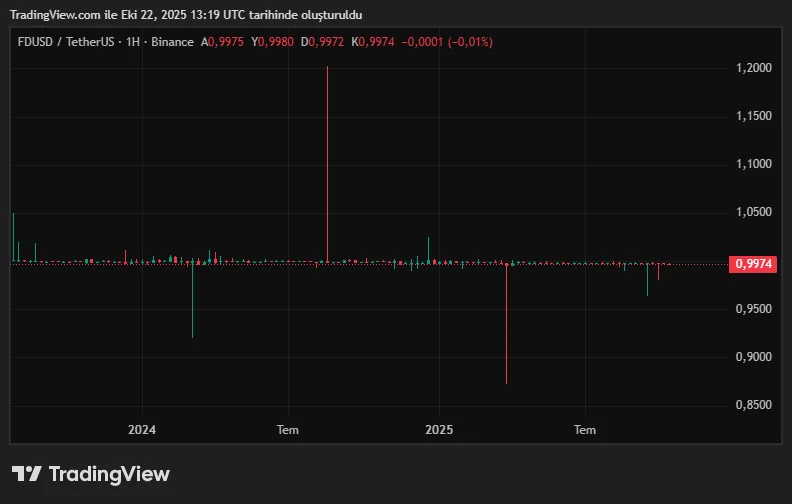Click the red downward wick reaching 0,8700
Viewport: 792px width, 504px height.
506,330
